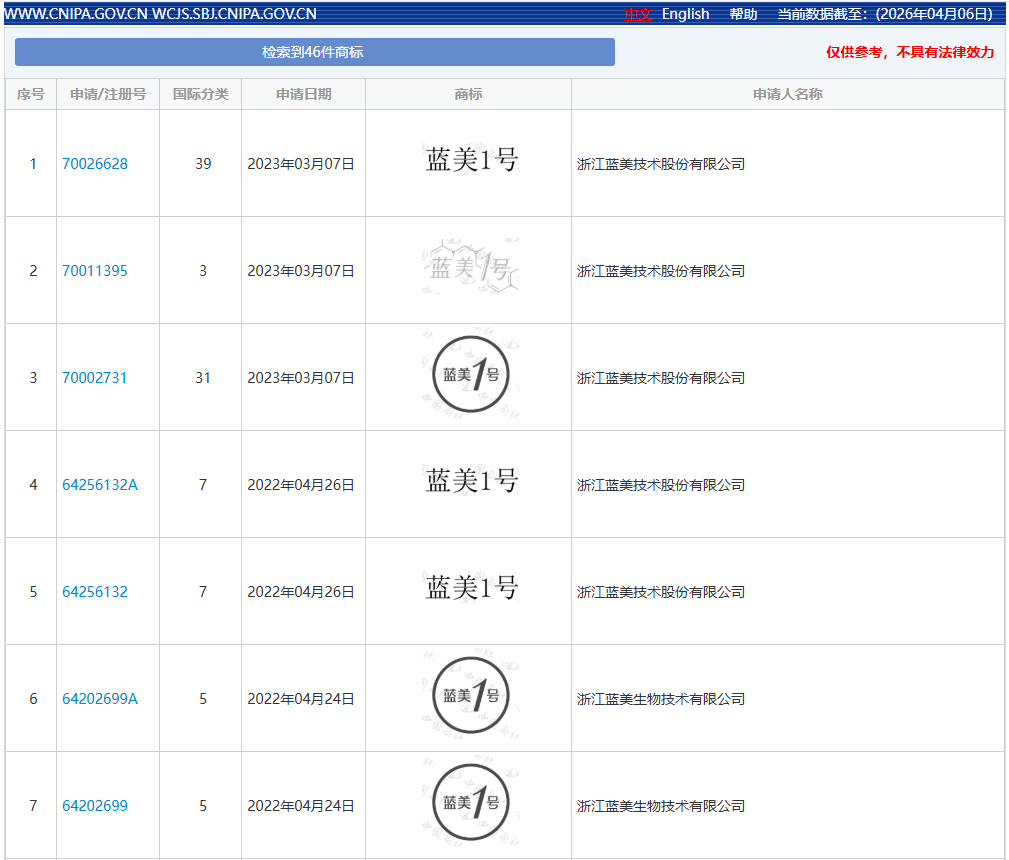Open trademark registration number 64202699

(x=95, y=805)
